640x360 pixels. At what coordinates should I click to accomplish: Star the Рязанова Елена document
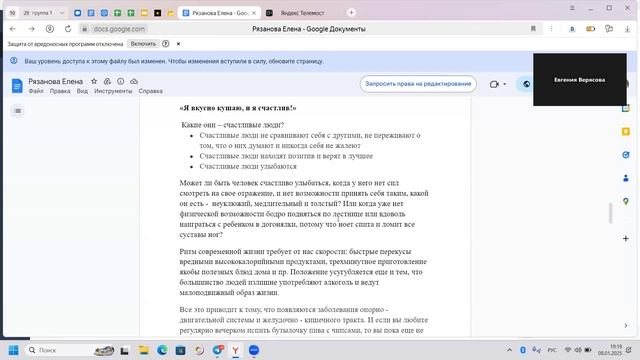[x=94, y=81]
